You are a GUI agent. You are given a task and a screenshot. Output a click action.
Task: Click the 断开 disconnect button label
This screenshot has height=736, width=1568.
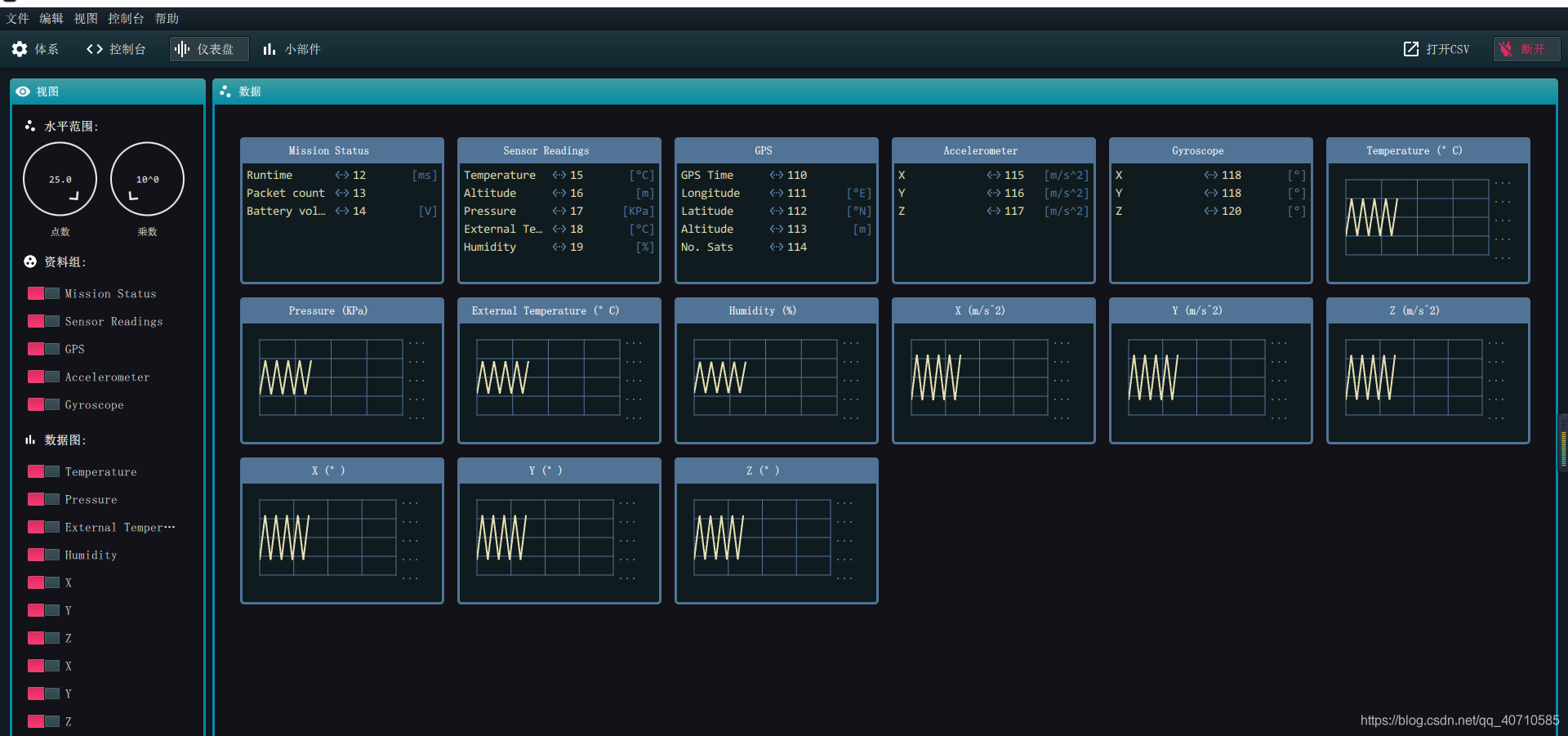[x=1533, y=49]
